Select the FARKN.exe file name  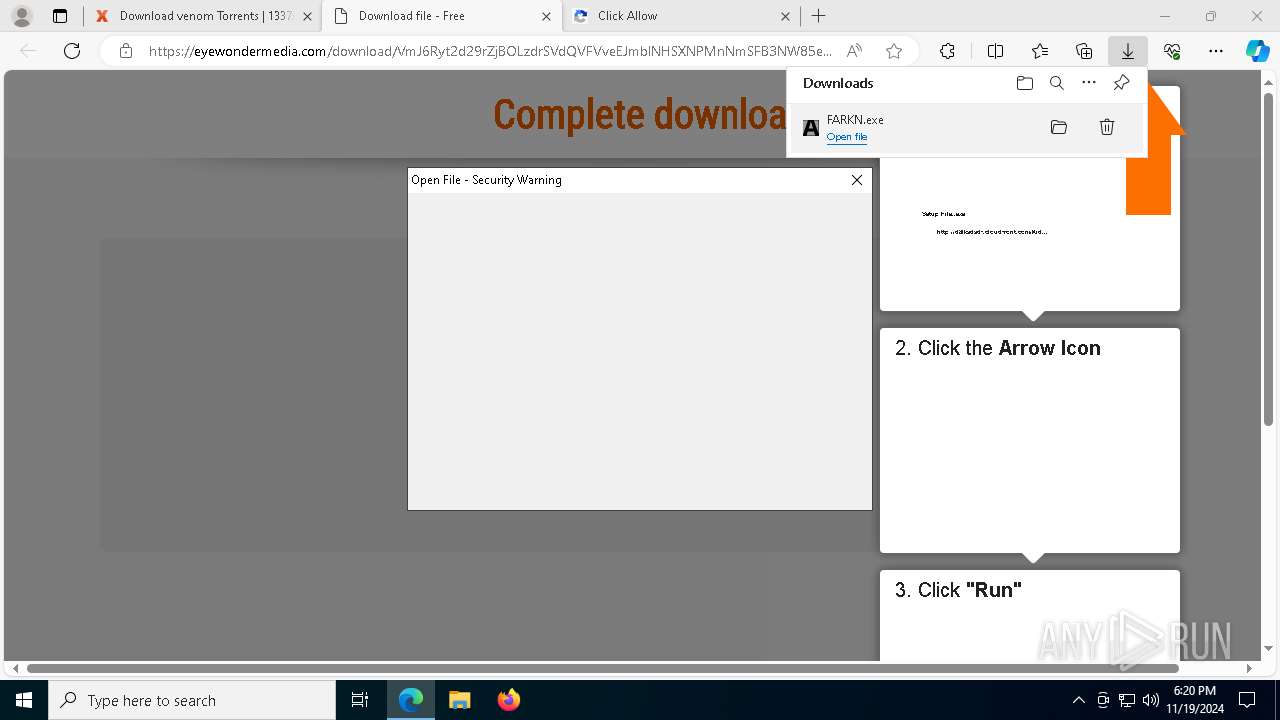tap(855, 120)
